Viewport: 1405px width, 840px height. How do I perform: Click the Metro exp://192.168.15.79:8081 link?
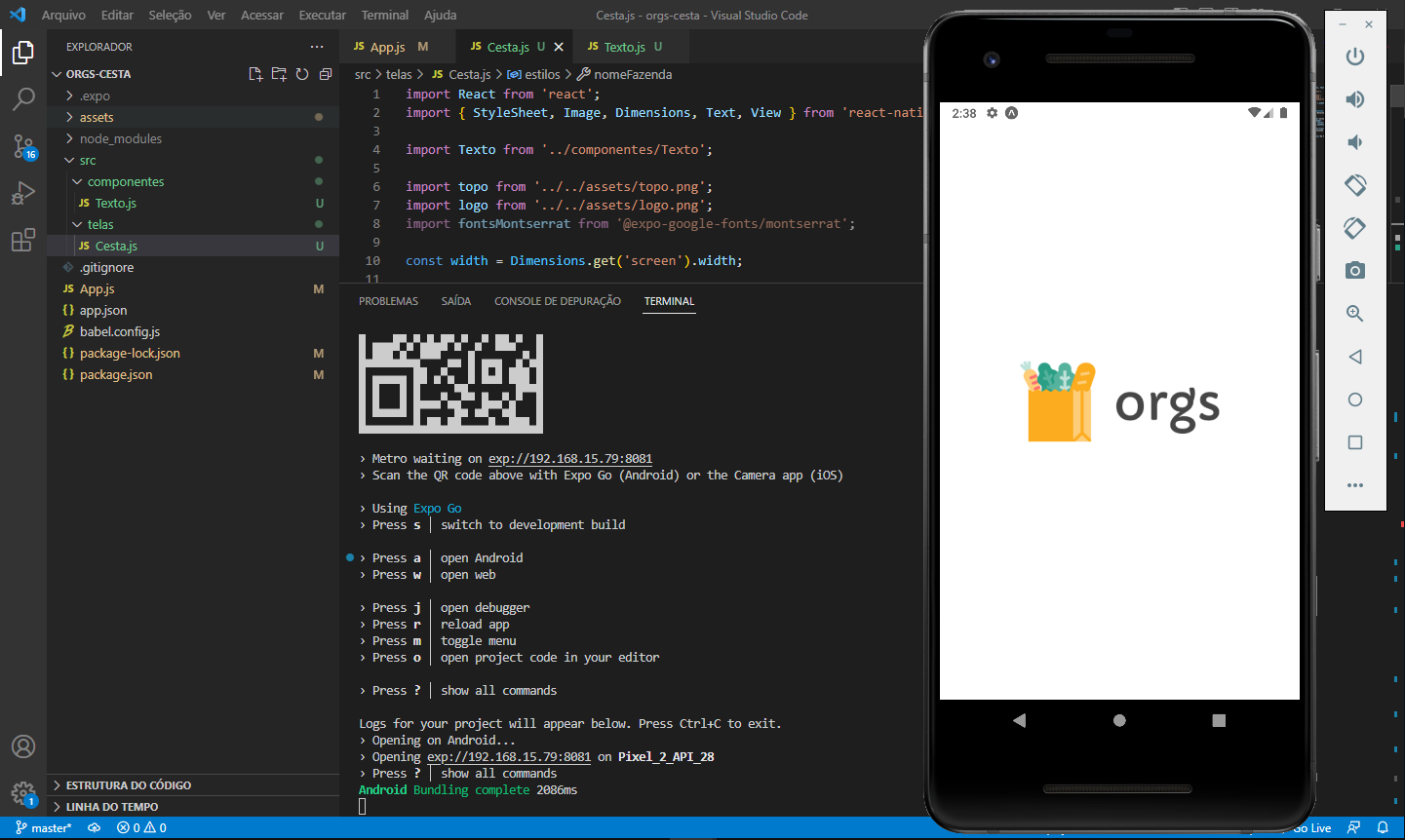pyautogui.click(x=570, y=459)
